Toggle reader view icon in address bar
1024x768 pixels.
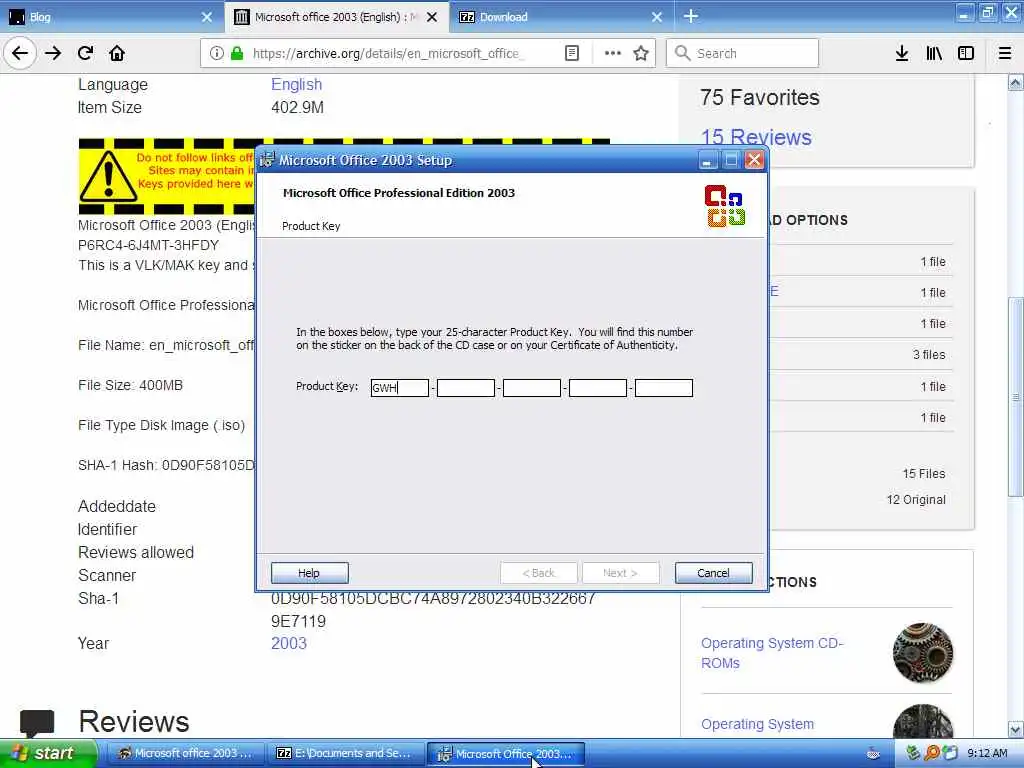(571, 53)
